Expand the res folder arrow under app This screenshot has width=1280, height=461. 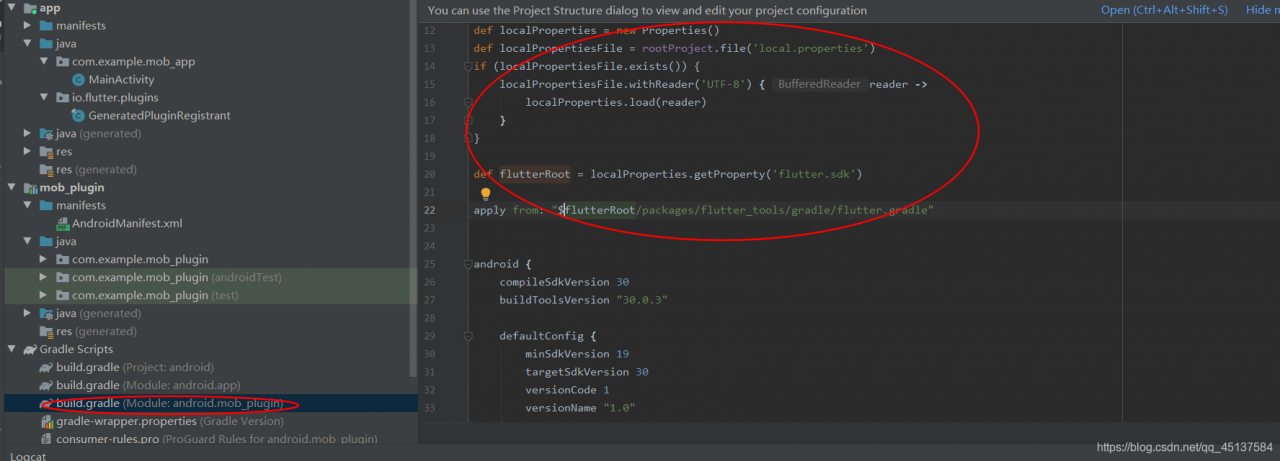click(28, 152)
